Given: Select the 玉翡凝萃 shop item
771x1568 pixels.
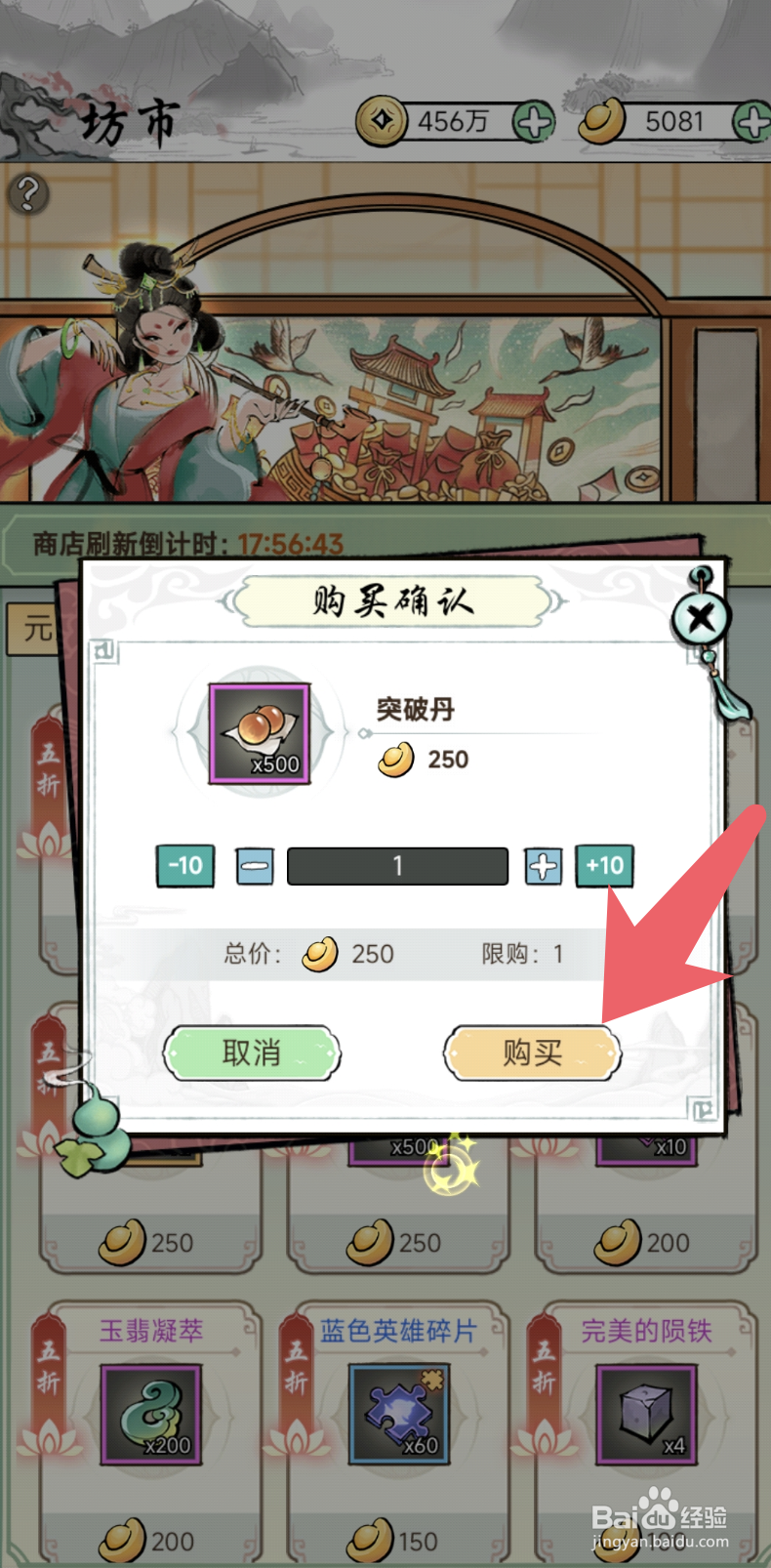Looking at the screenshot, I should pos(151,1416).
